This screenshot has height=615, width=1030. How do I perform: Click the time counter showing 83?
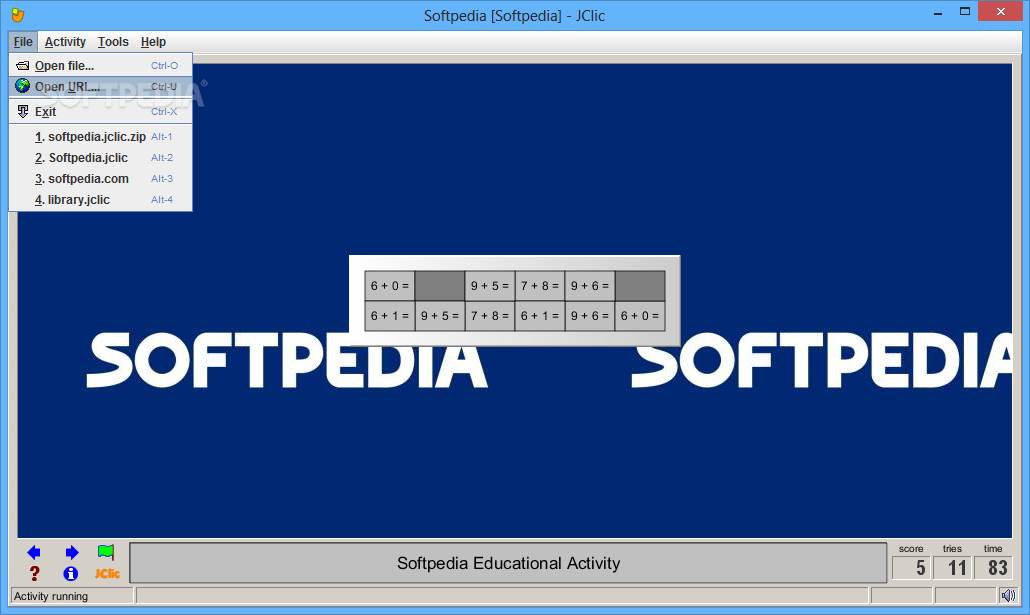[x=993, y=568]
